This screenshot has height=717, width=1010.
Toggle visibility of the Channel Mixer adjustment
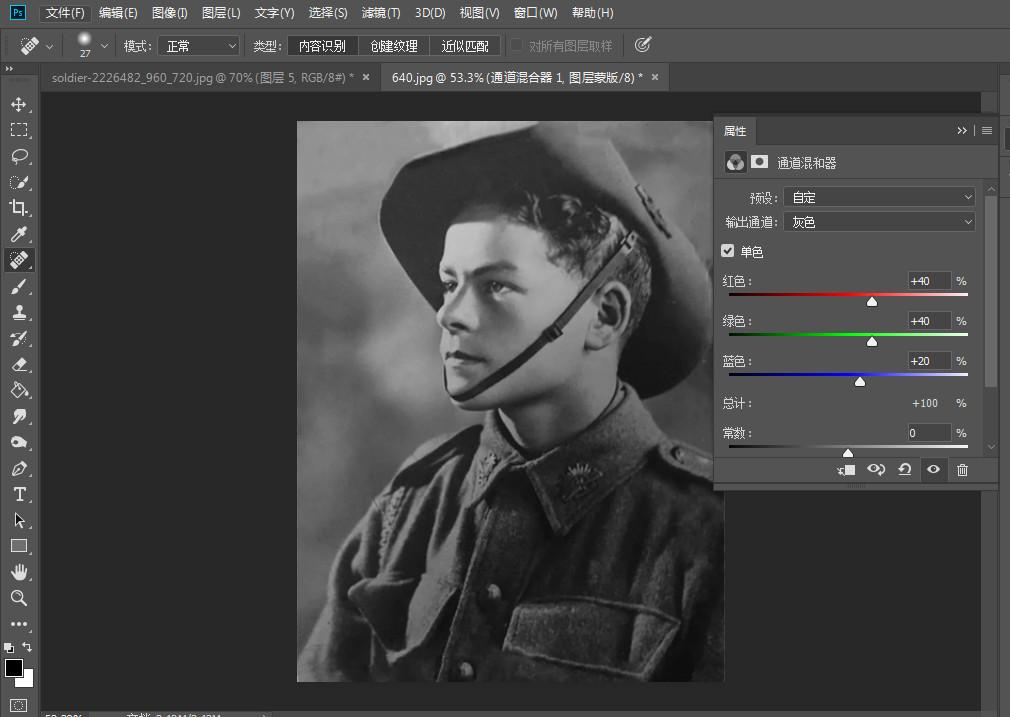click(933, 469)
